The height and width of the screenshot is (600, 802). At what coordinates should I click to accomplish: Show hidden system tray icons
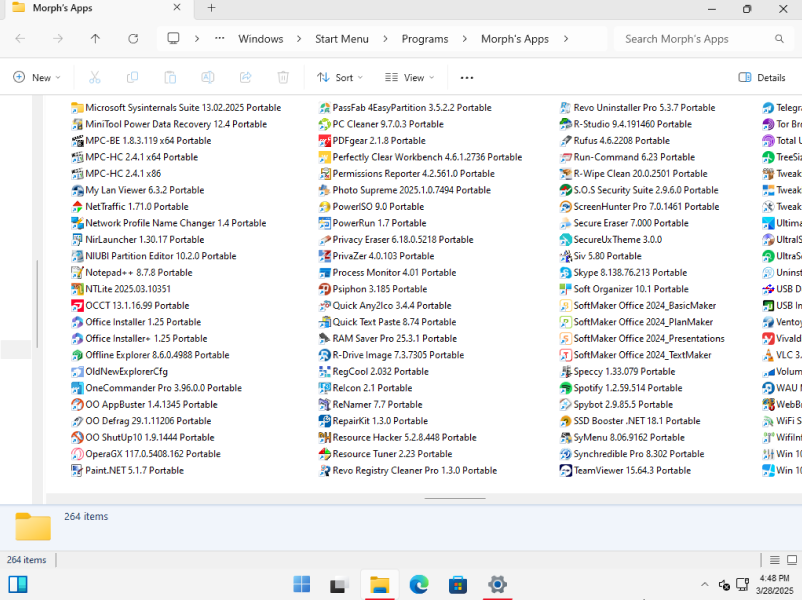click(x=704, y=584)
